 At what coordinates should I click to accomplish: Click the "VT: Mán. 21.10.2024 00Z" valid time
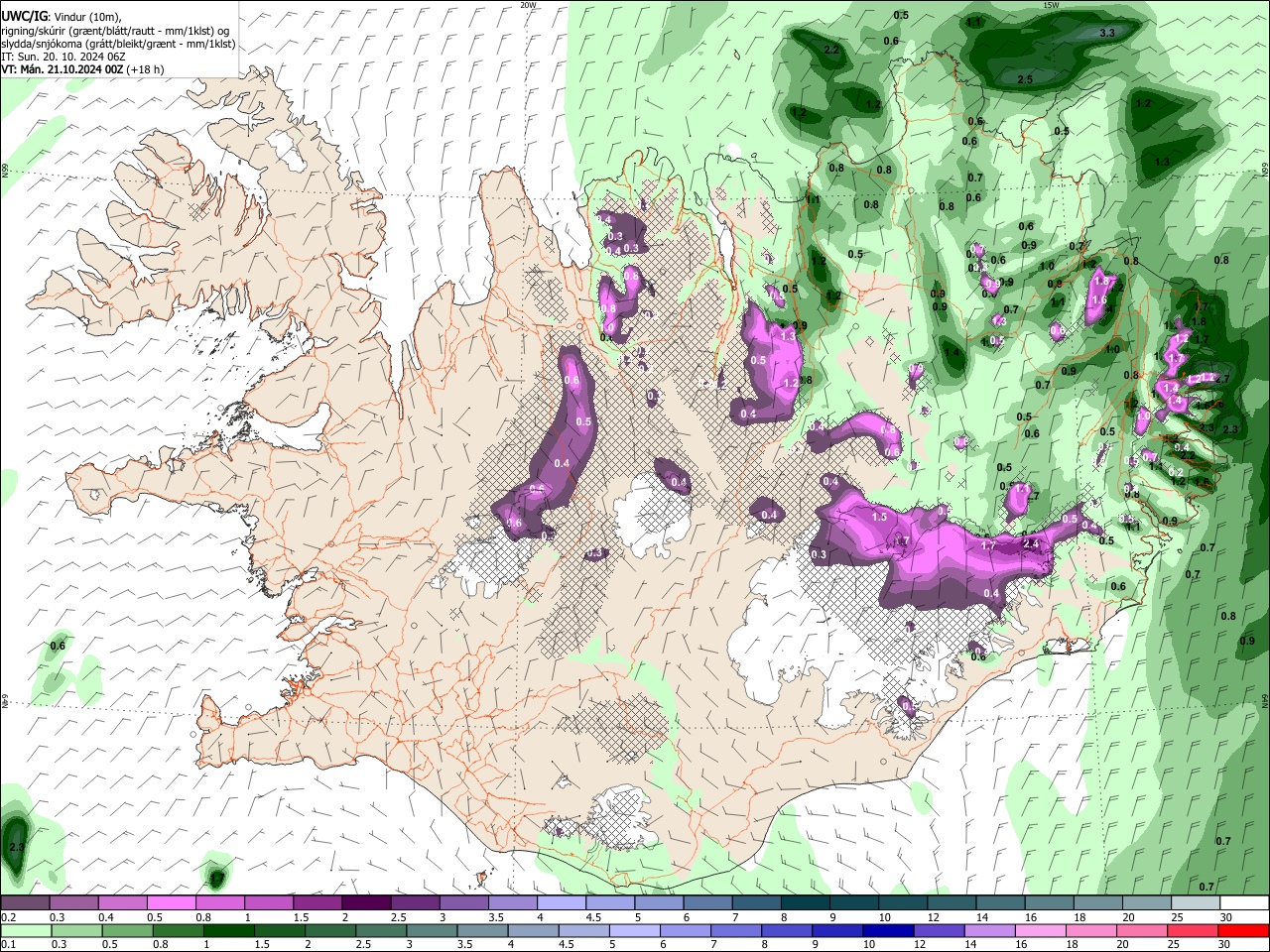62,69
